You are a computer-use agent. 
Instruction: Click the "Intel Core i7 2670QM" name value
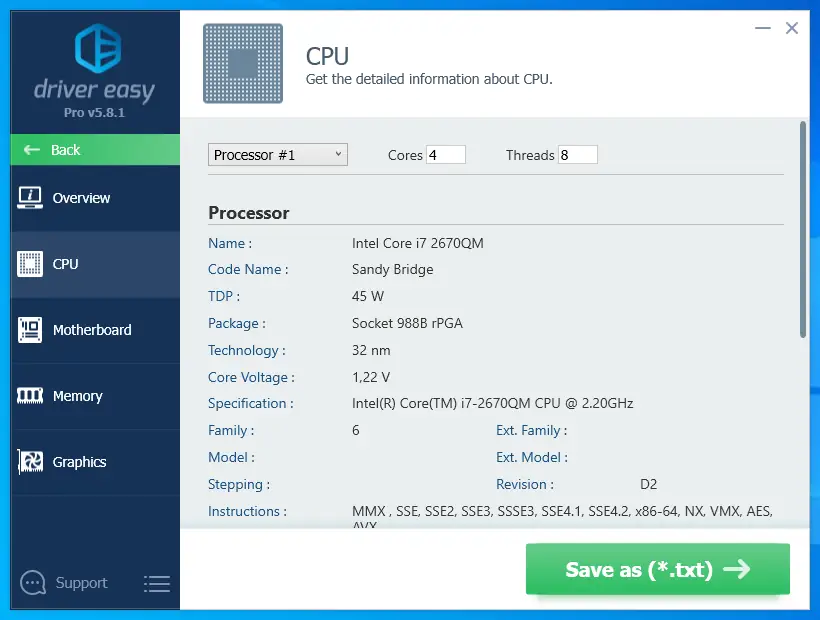(417, 243)
